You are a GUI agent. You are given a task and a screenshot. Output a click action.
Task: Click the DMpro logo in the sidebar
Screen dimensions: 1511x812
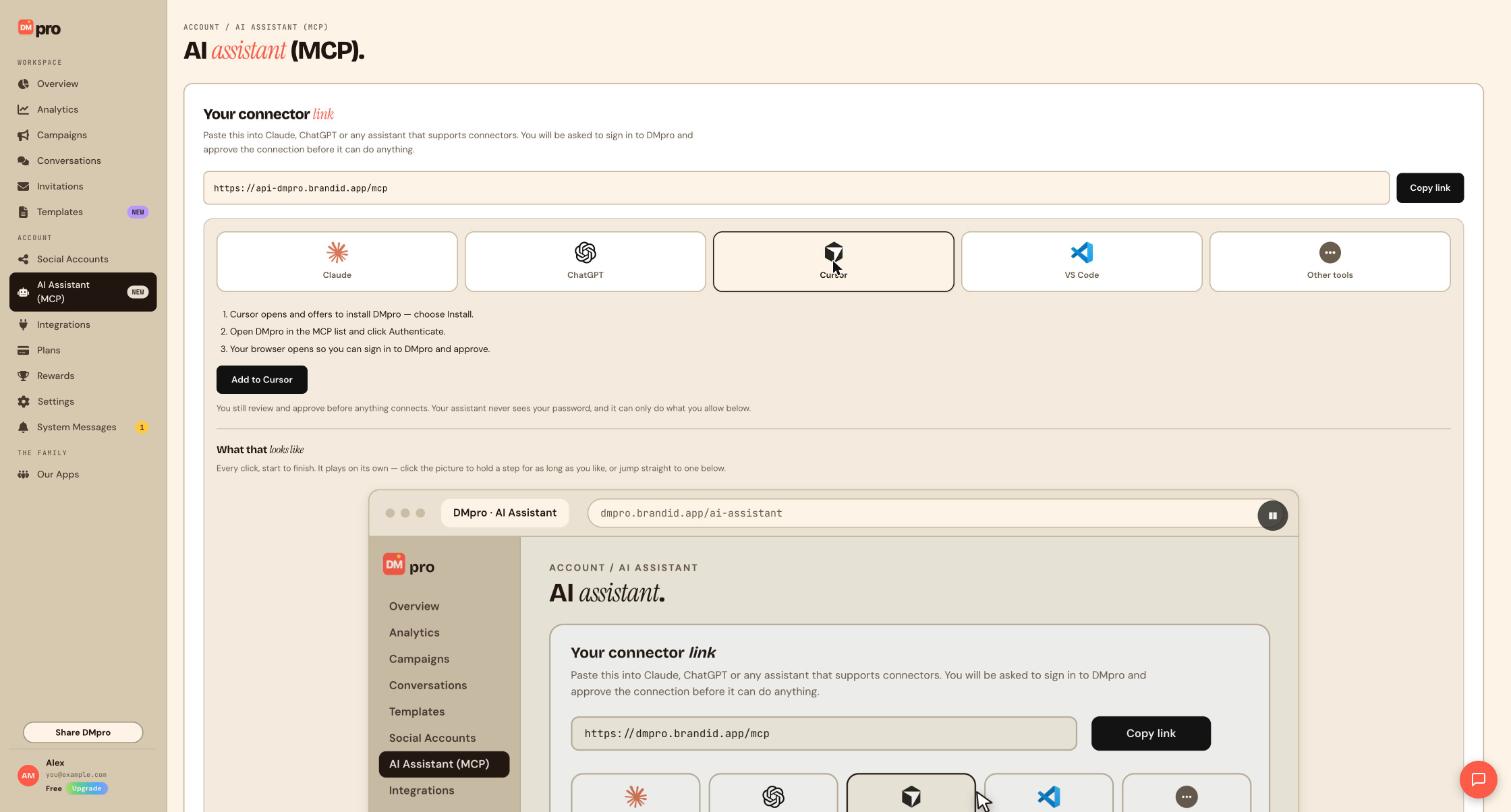point(39,29)
